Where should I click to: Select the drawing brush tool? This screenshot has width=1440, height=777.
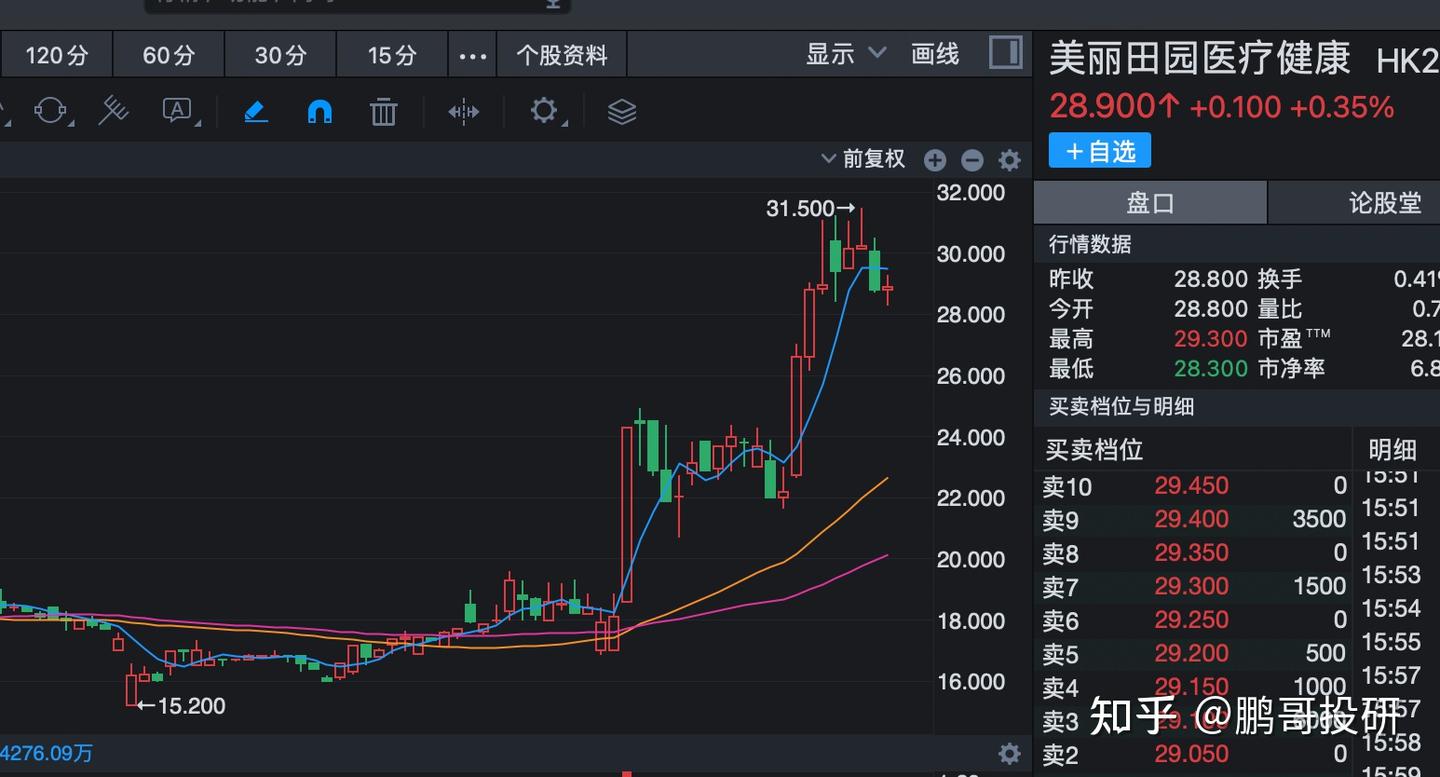pyautogui.click(x=256, y=112)
